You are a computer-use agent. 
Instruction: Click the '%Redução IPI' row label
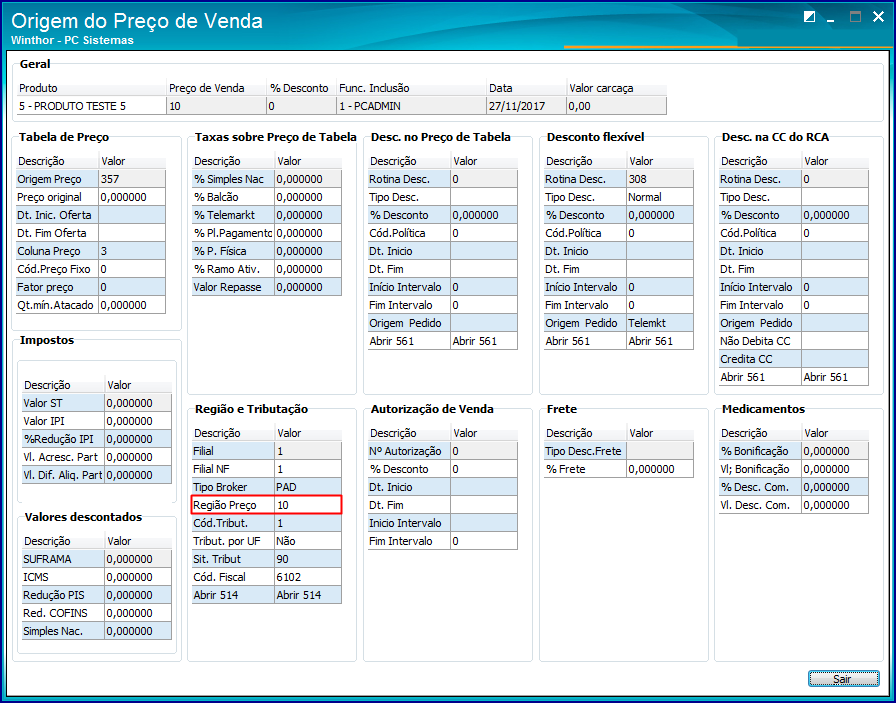click(63, 439)
